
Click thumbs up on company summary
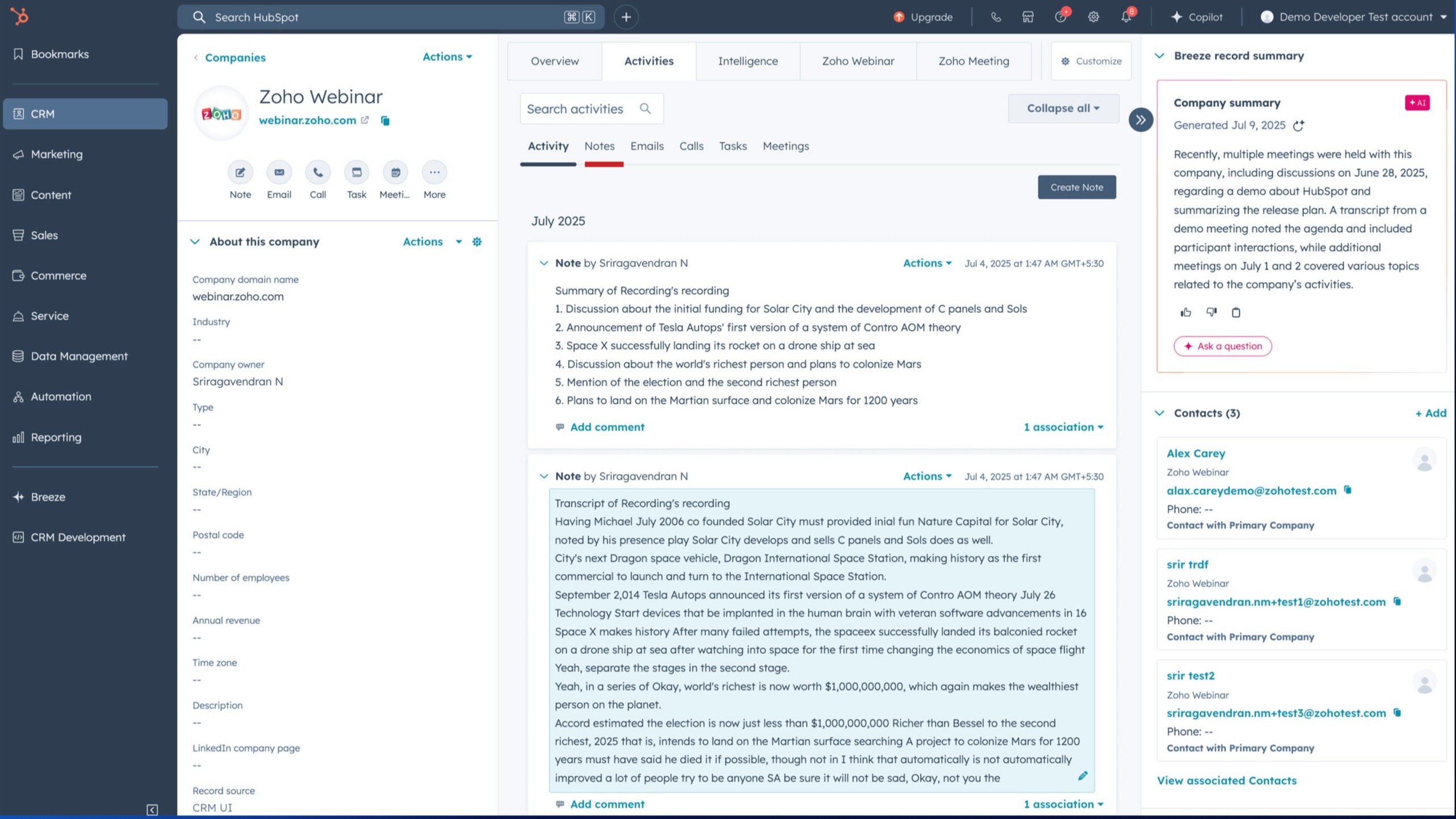point(1186,312)
